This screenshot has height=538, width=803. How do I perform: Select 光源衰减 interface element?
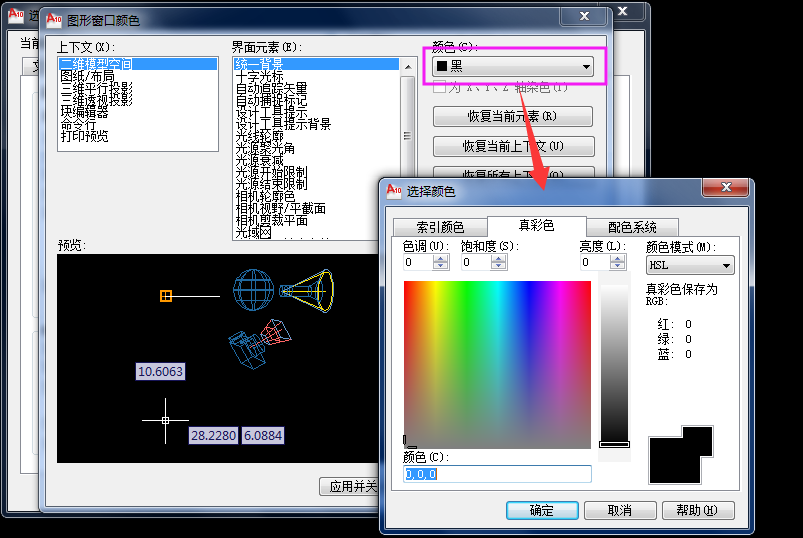coord(259,160)
